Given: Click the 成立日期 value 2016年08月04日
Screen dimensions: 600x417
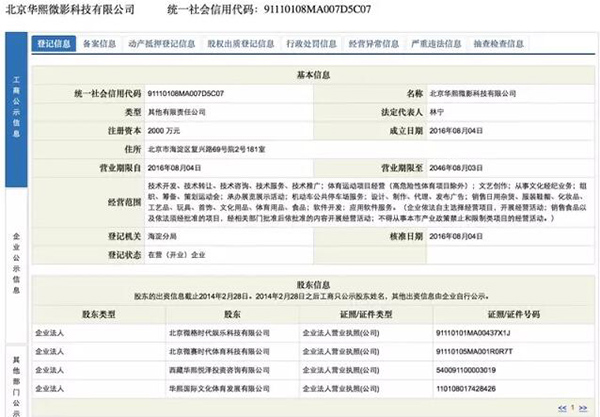Looking at the screenshot, I should [x=456, y=131].
